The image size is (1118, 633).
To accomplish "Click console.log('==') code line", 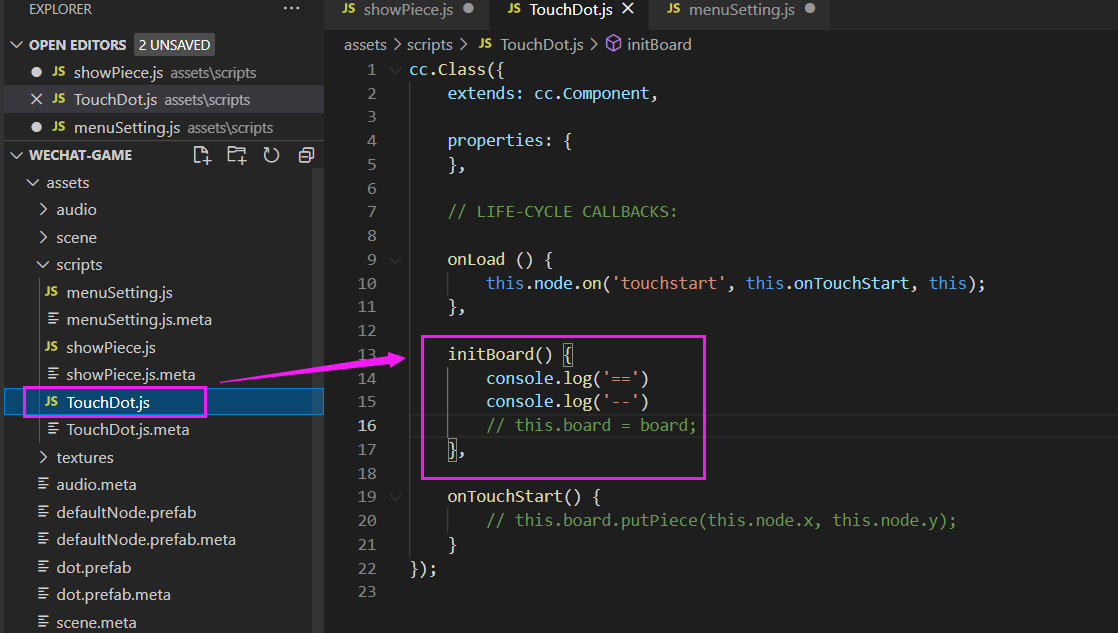I will (567, 379).
